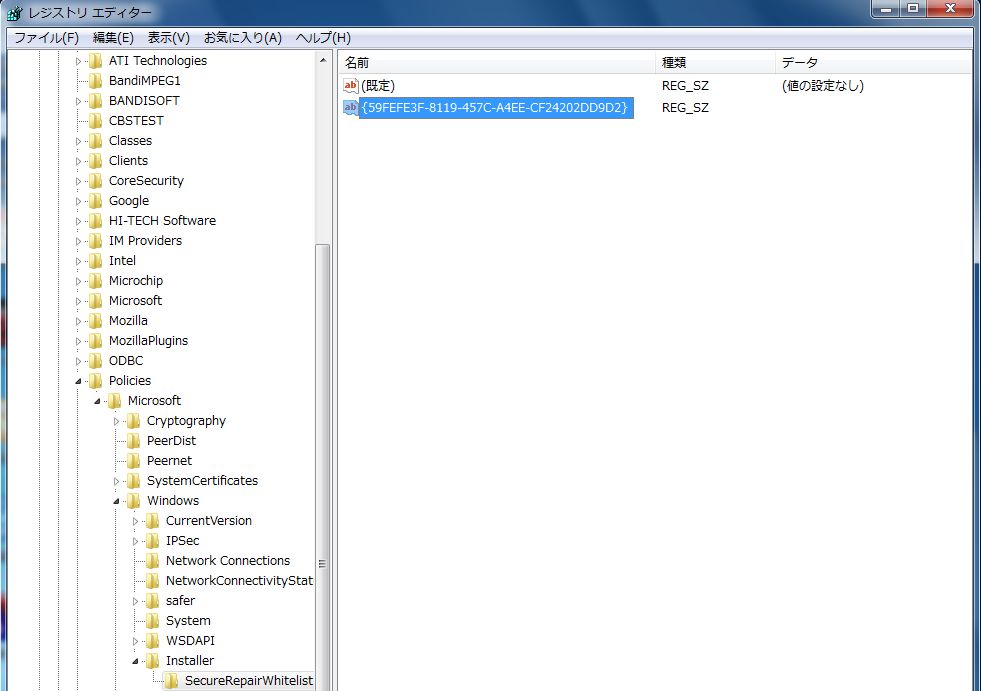Click the ODBC folder icon

[96, 361]
